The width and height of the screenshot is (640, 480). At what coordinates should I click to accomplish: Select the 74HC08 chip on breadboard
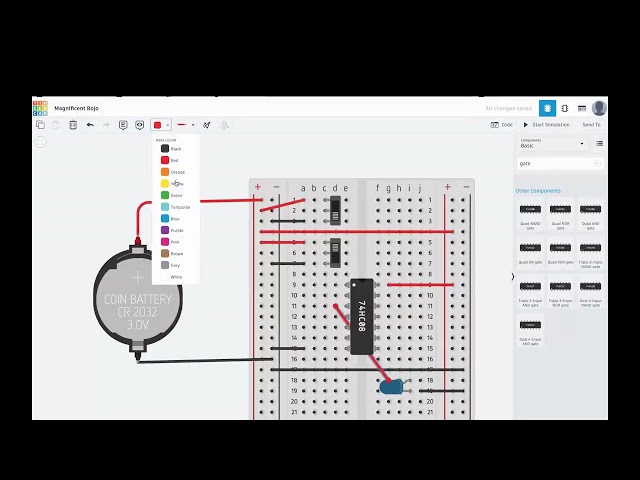pos(362,316)
